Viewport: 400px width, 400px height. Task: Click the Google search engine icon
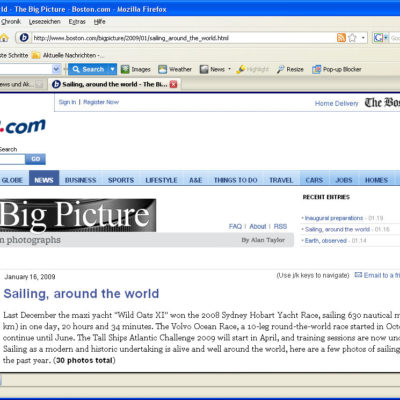379,38
